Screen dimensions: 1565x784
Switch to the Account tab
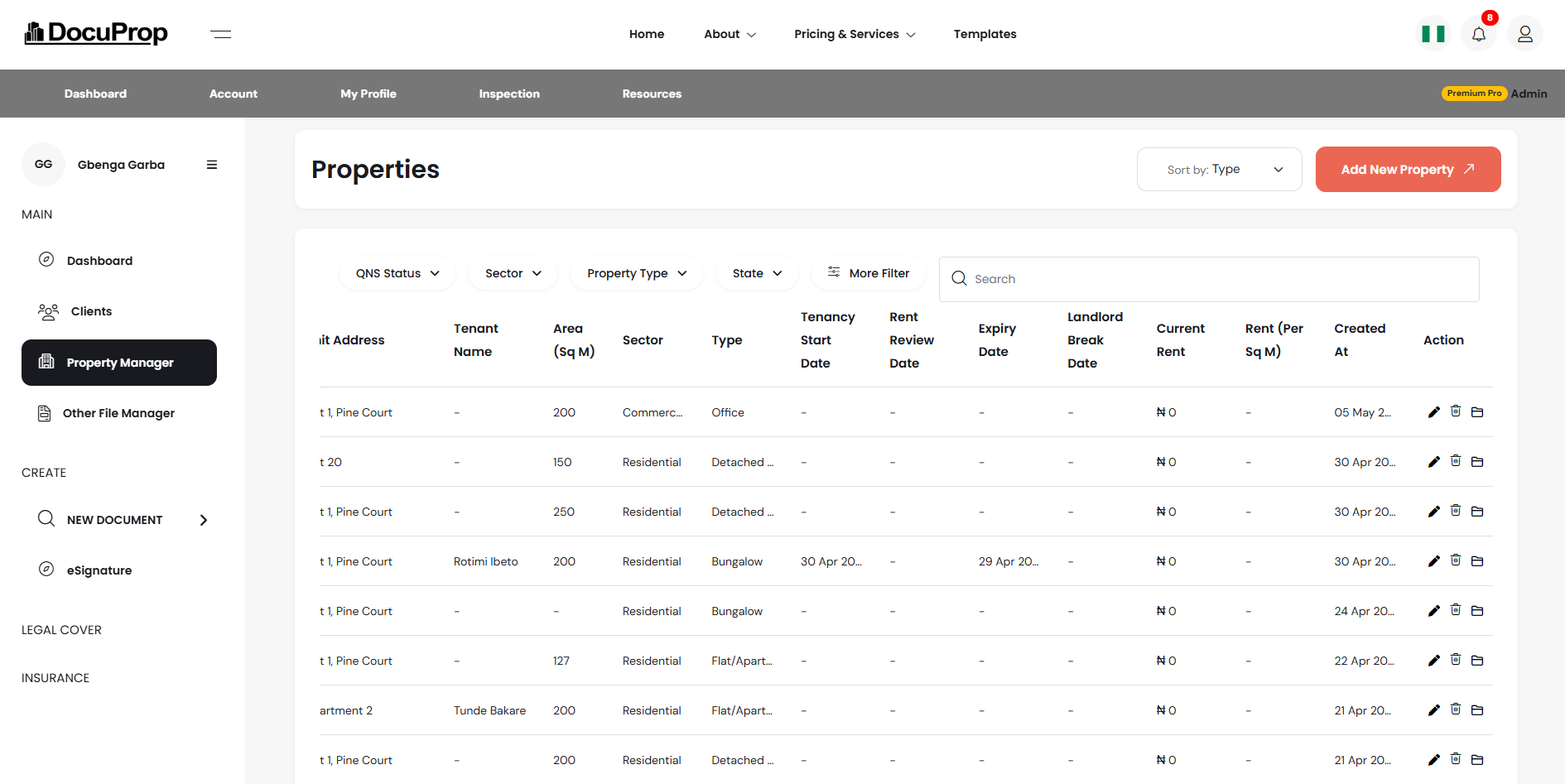(234, 94)
